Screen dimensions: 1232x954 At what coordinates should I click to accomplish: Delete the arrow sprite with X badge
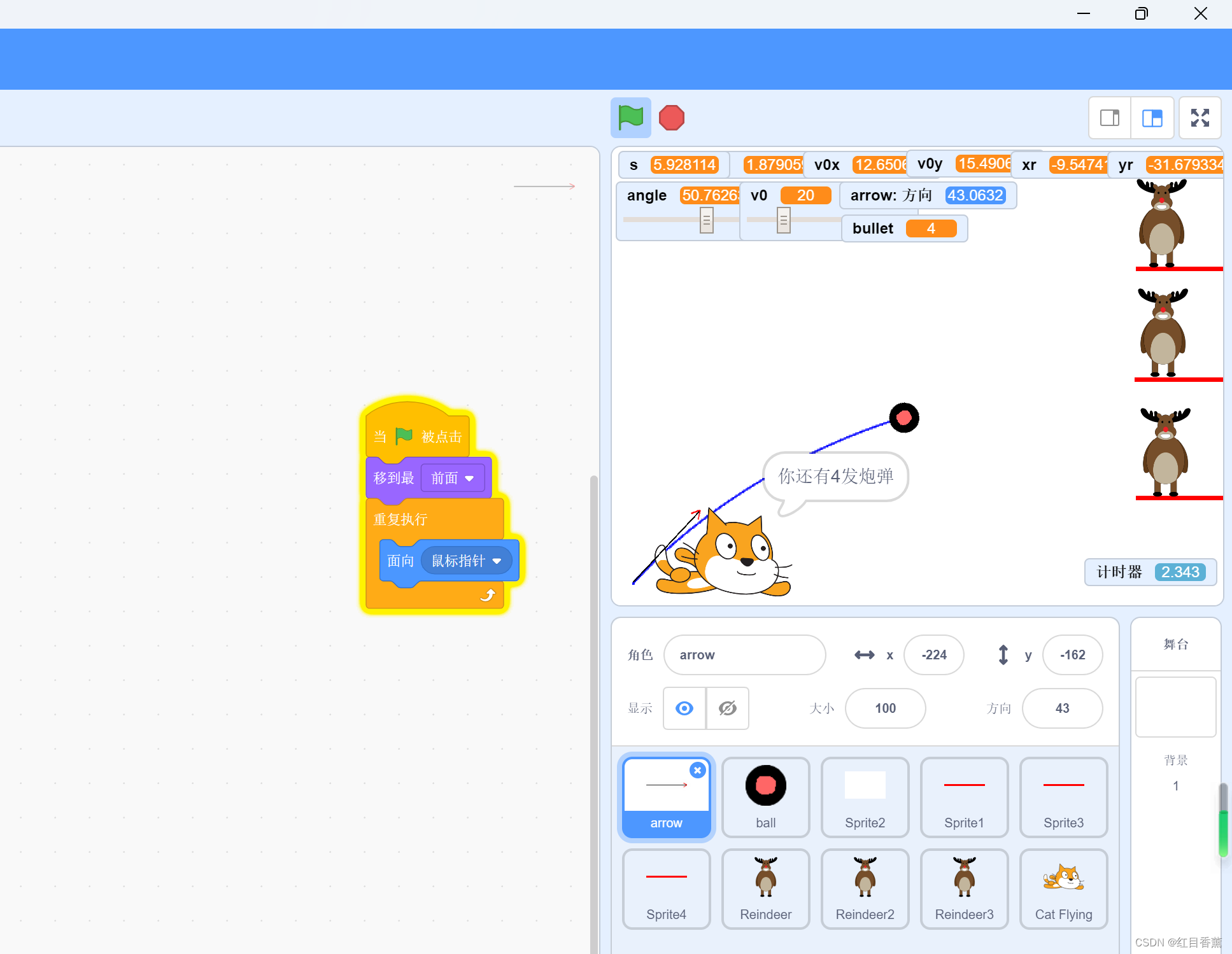(698, 770)
